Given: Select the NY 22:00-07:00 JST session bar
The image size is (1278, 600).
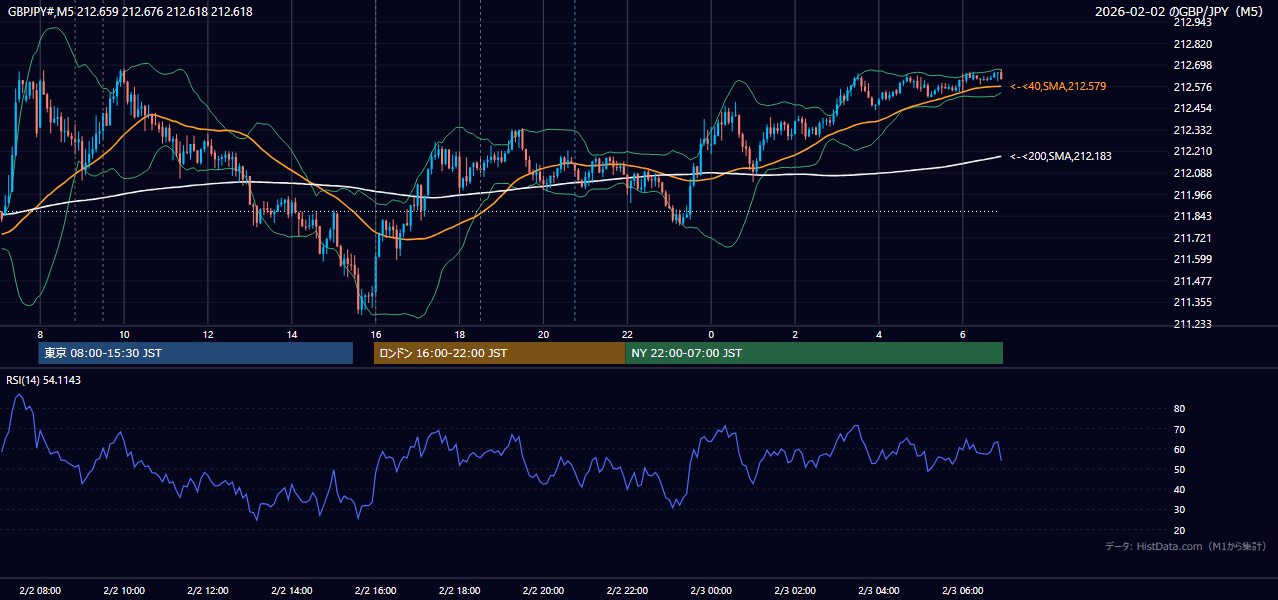Looking at the screenshot, I should 814,353.
